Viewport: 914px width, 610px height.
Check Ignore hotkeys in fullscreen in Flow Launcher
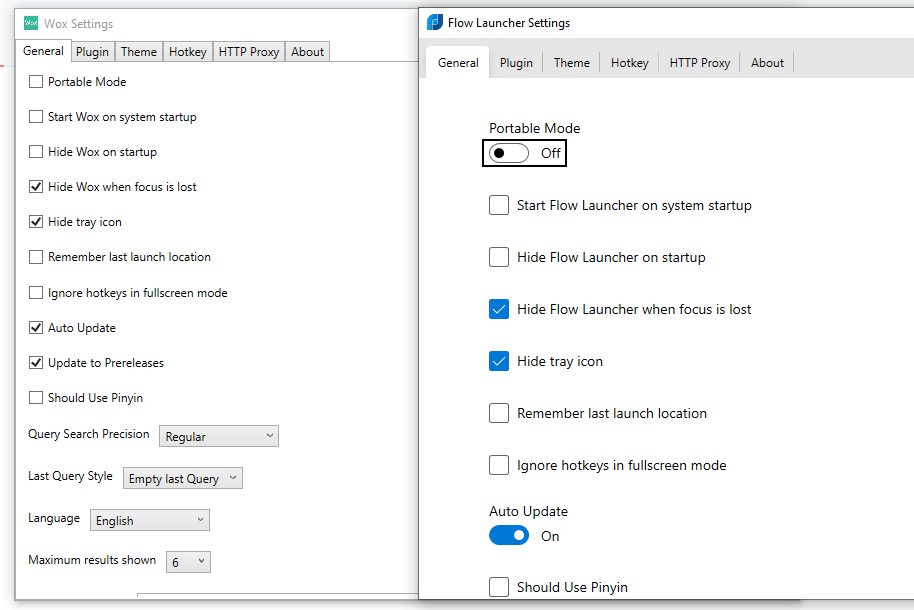[499, 465]
